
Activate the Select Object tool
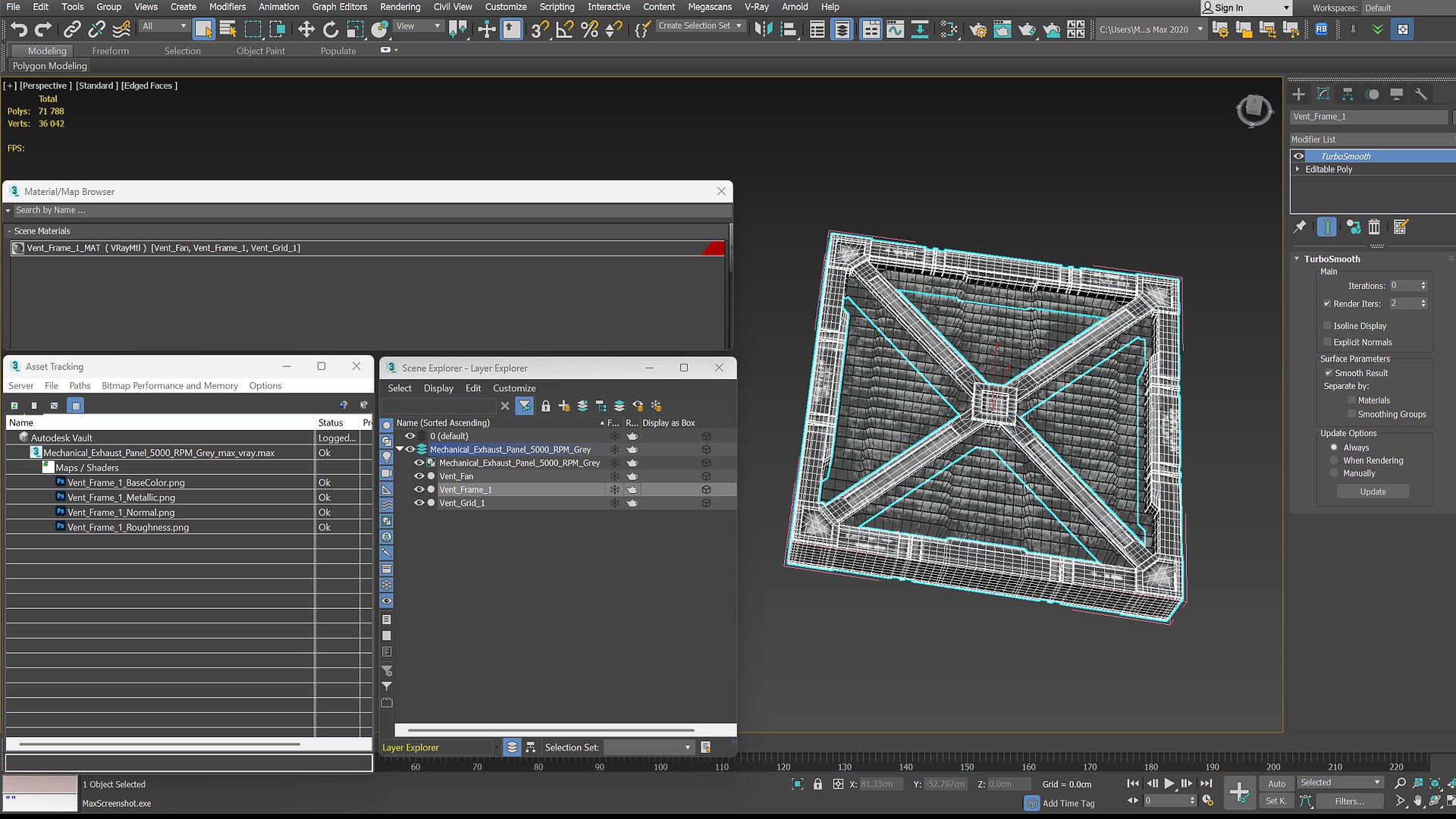click(x=203, y=30)
